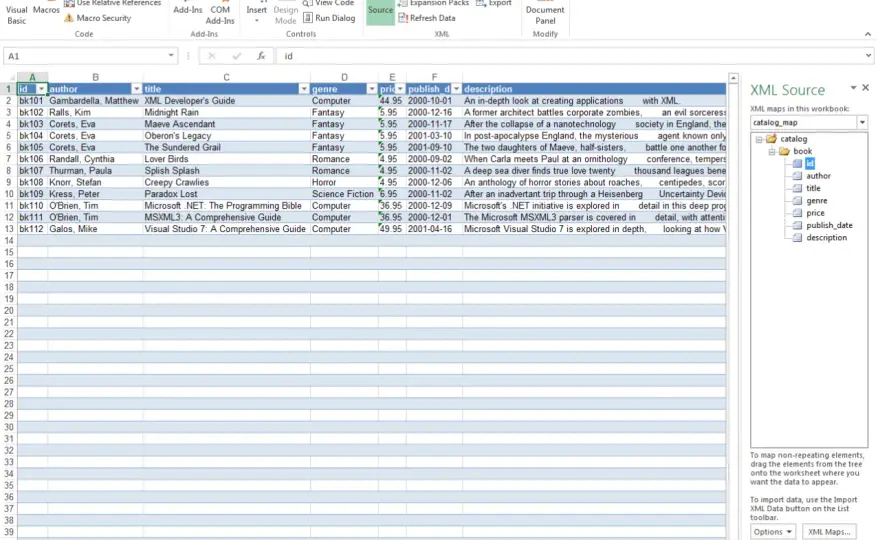The image size is (880, 540).
Task: Select column C header
Action: pyautogui.click(x=226, y=77)
